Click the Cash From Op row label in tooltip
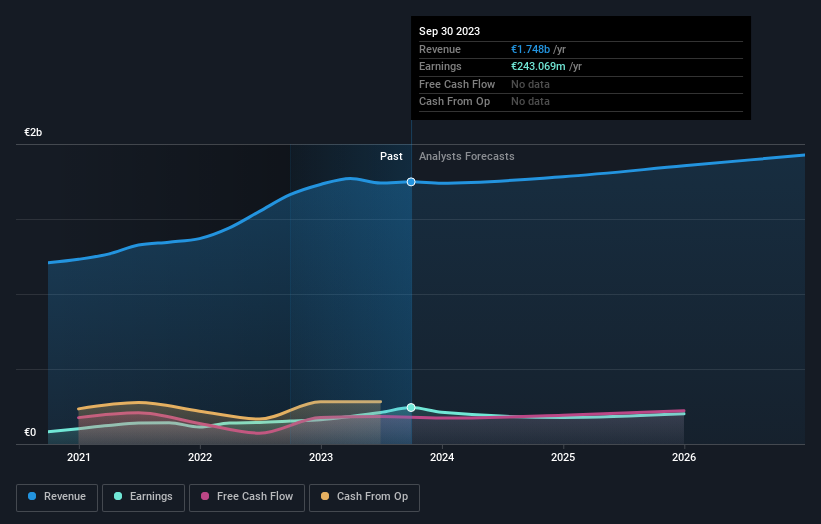821x524 pixels. click(x=454, y=102)
